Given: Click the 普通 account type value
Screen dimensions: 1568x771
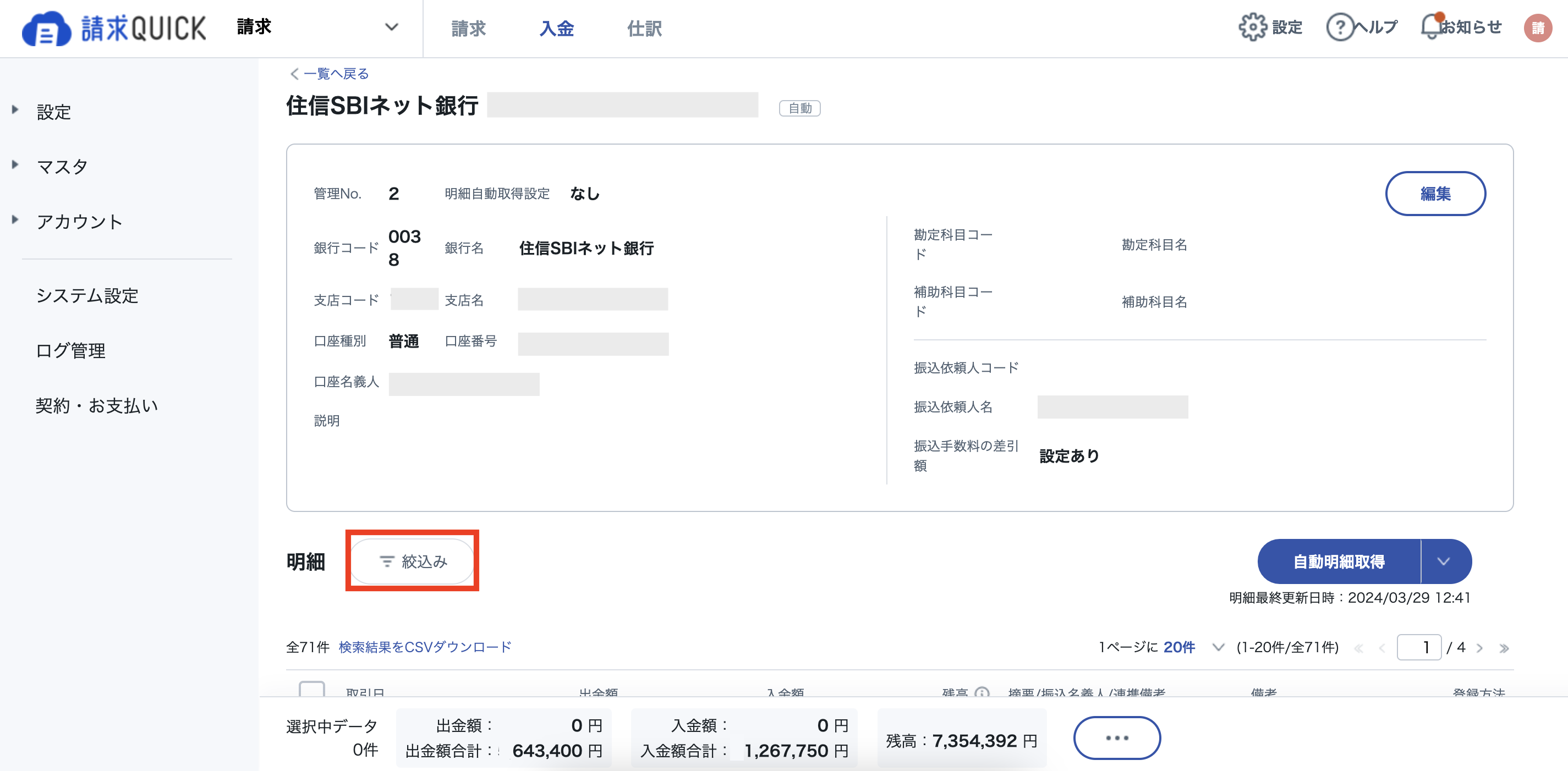Looking at the screenshot, I should point(404,341).
